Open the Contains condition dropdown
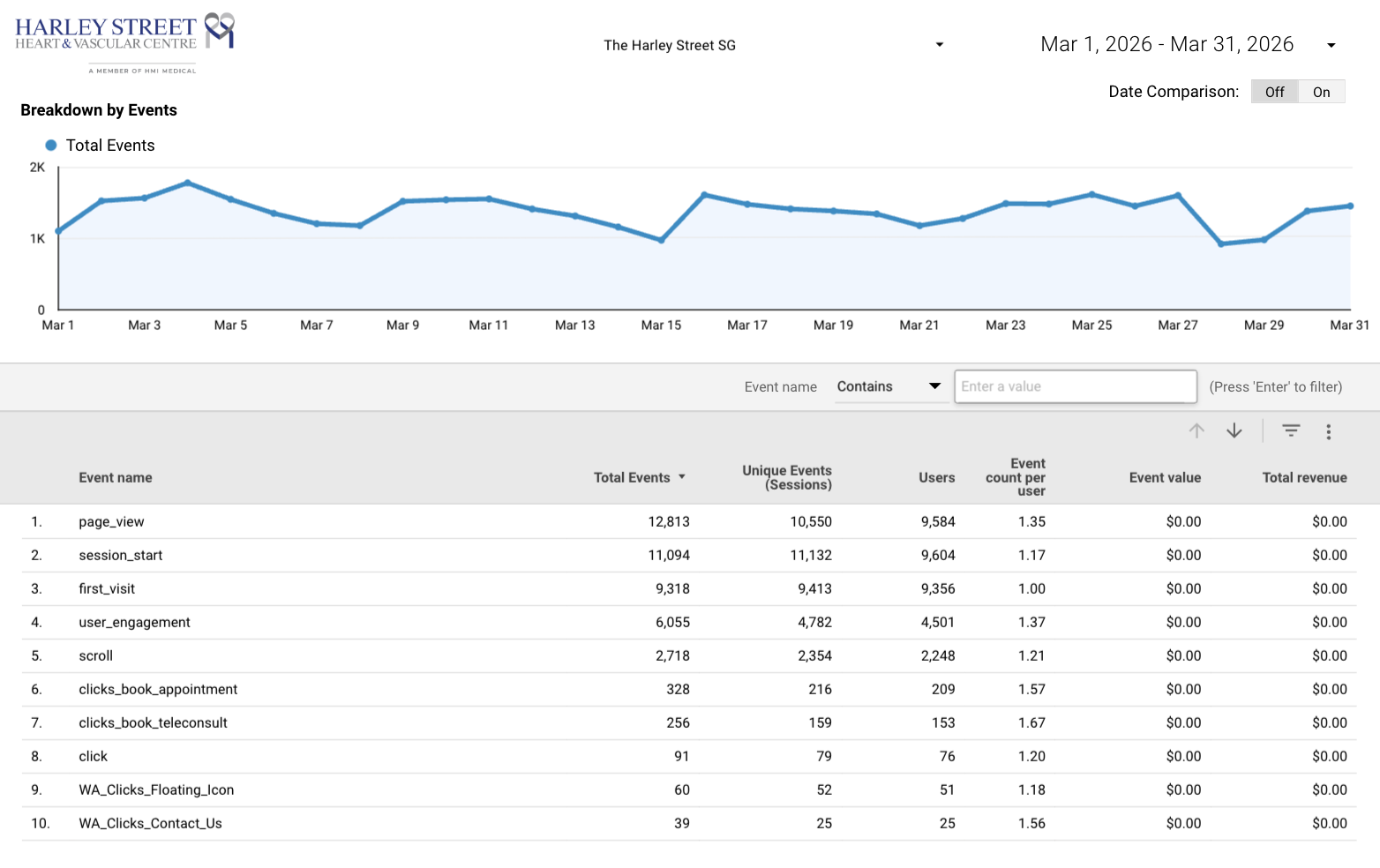 (x=890, y=386)
